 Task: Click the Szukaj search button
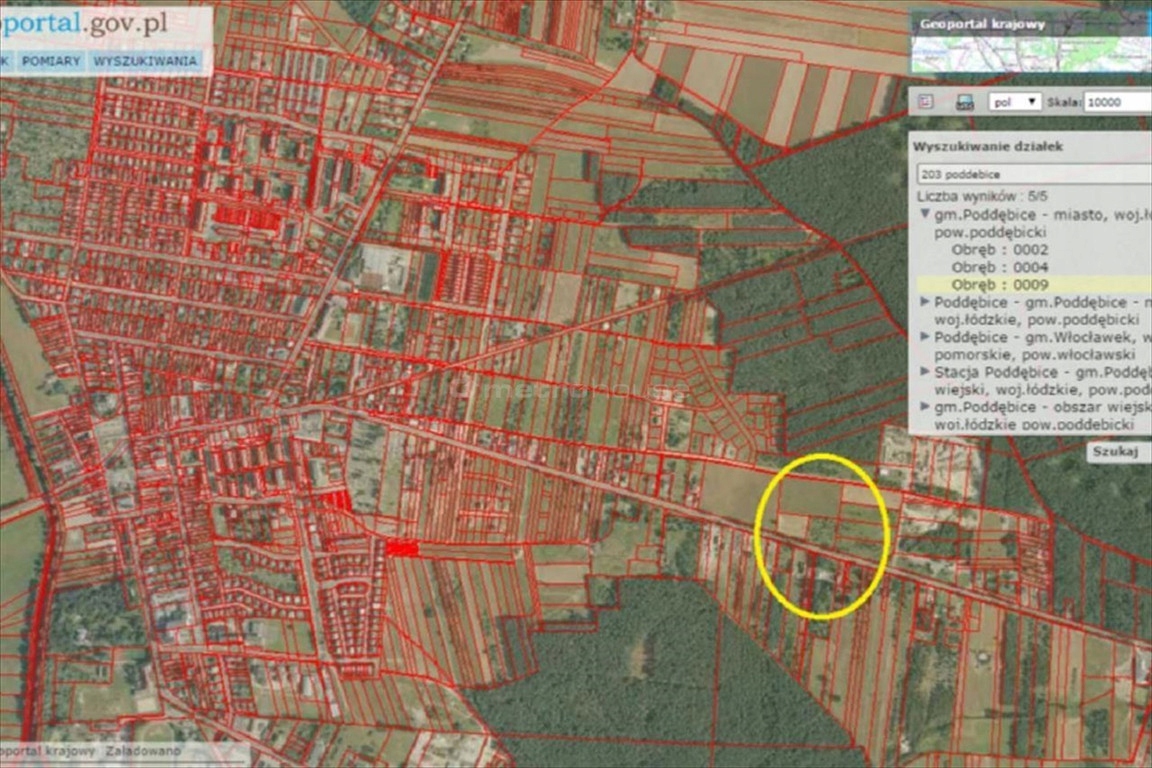tap(1115, 451)
